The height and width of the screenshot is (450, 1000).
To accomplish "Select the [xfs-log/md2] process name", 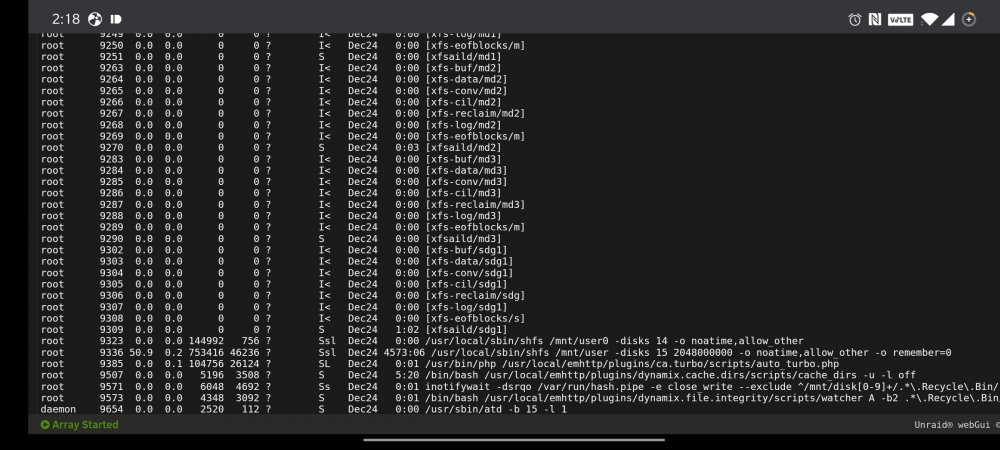I will 463,125.
